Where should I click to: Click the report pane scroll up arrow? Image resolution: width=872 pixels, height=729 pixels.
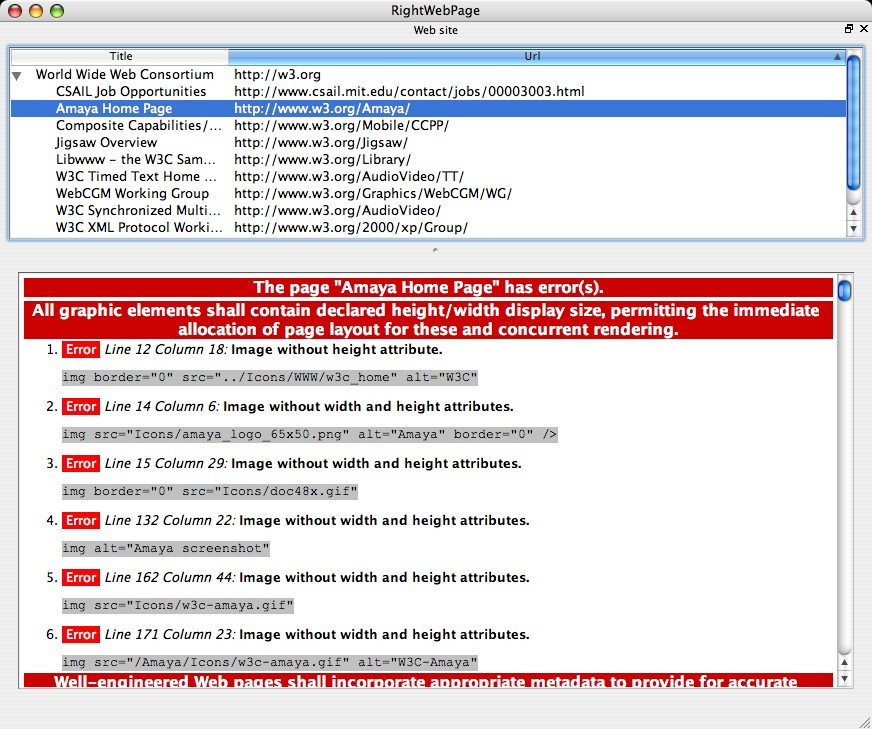point(845,662)
